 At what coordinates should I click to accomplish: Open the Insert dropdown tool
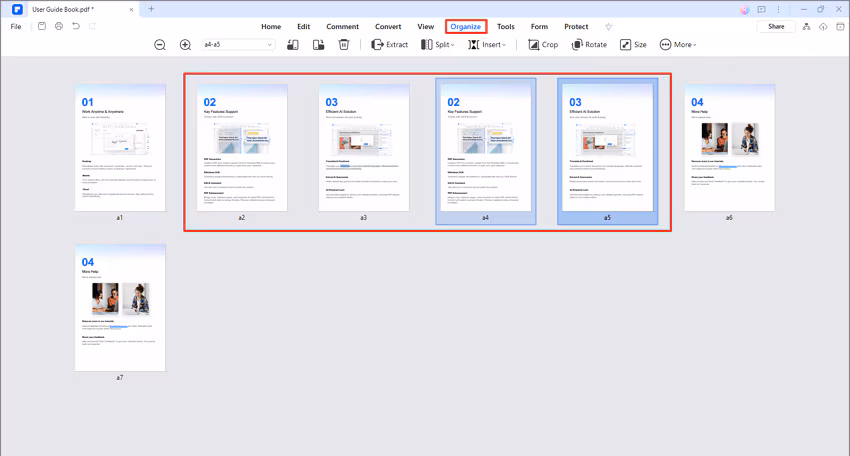pos(487,45)
